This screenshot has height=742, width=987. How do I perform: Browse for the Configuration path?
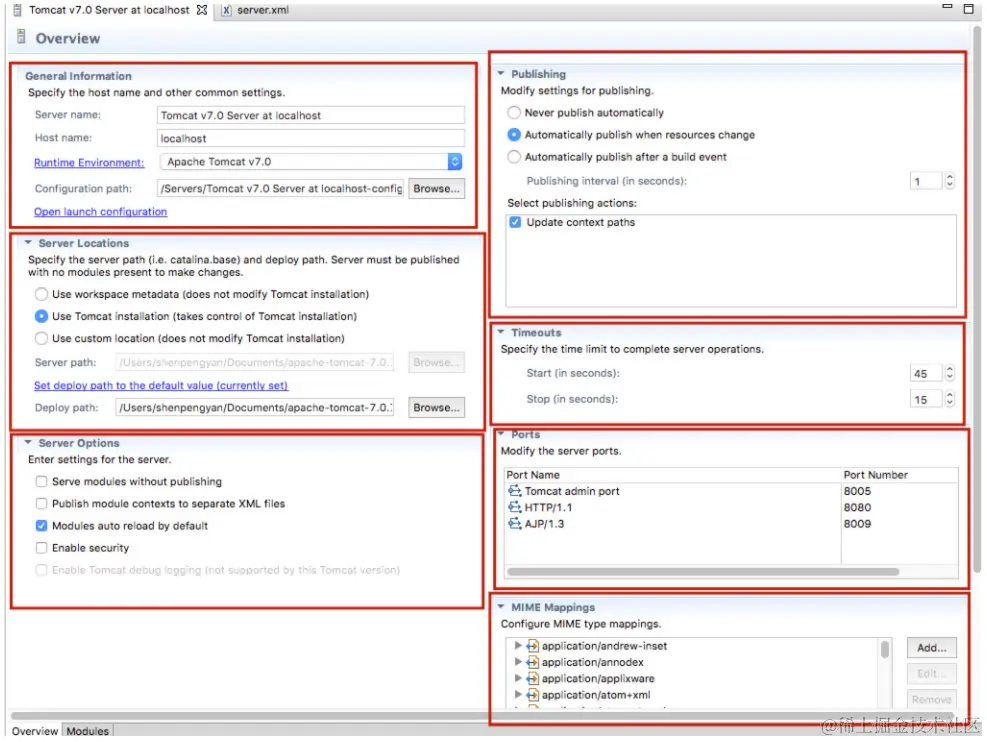[x=436, y=188]
